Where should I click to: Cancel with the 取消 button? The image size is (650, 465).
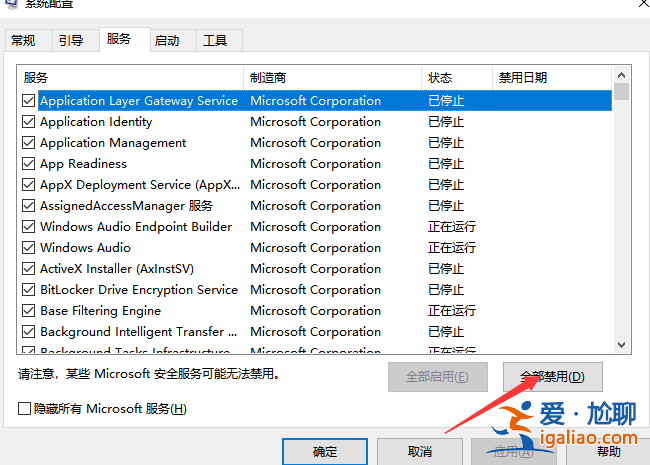pos(420,451)
